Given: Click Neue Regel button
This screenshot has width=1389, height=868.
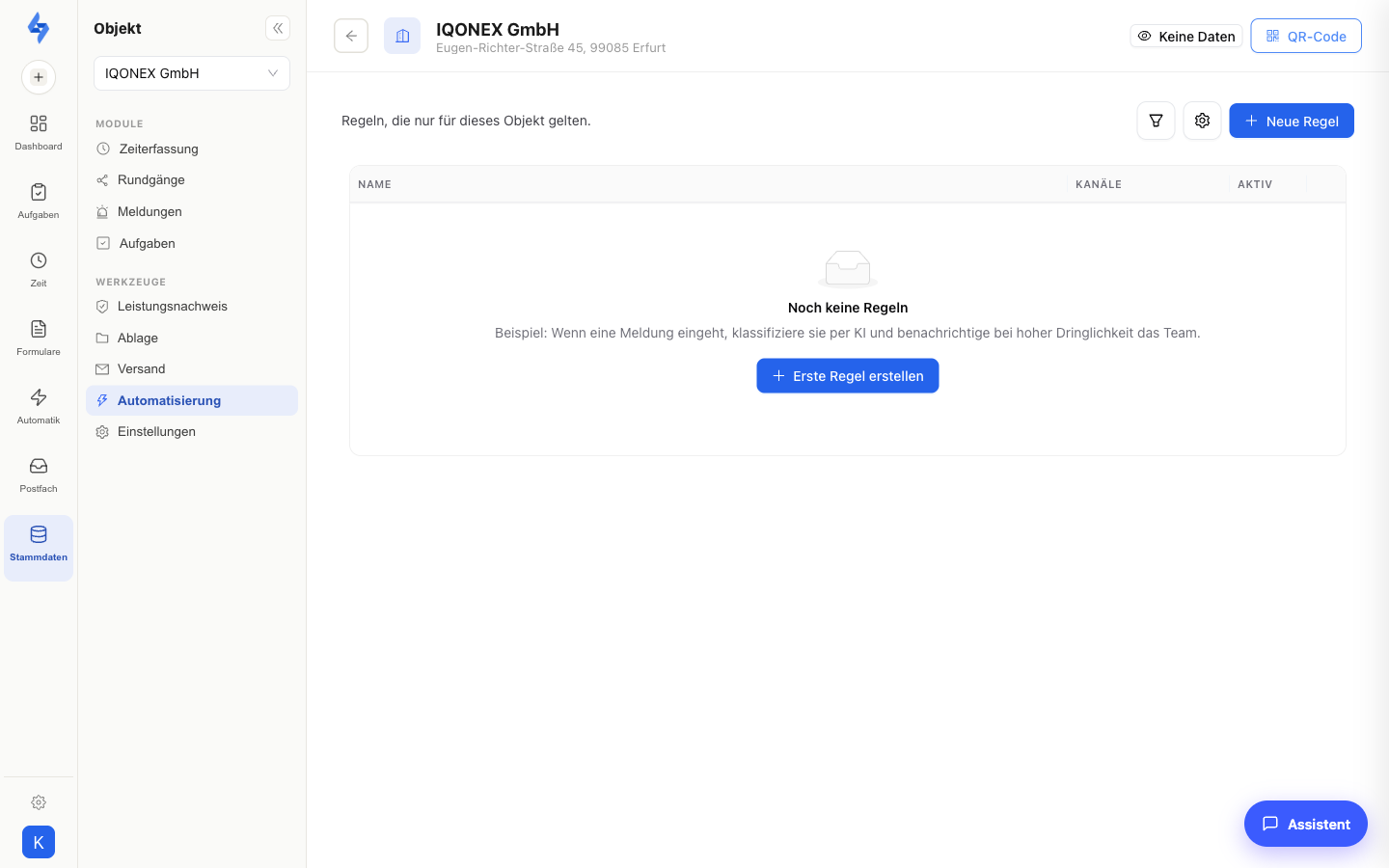Looking at the screenshot, I should click(1292, 121).
